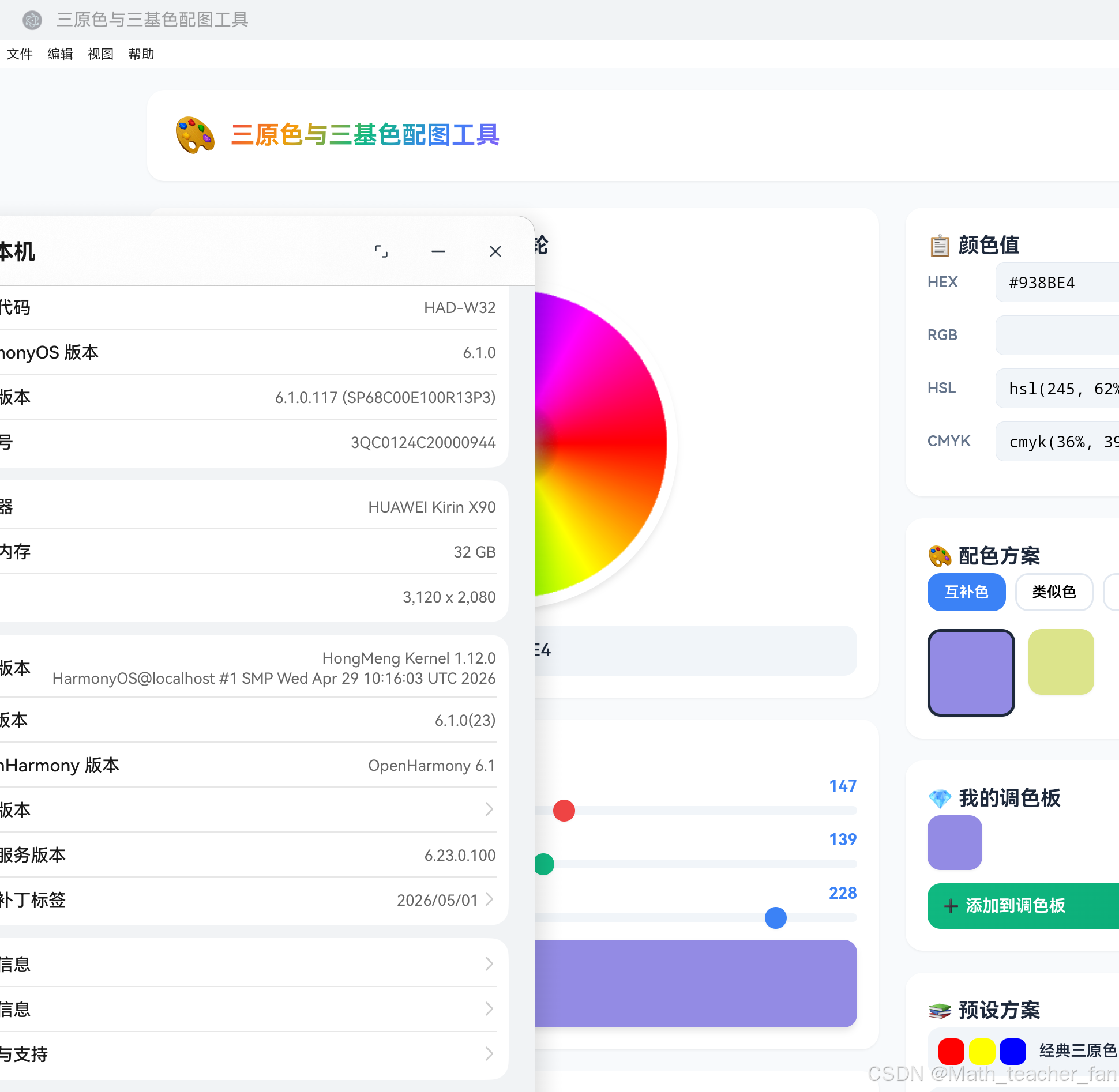Open the 文件 menu

tap(20, 54)
